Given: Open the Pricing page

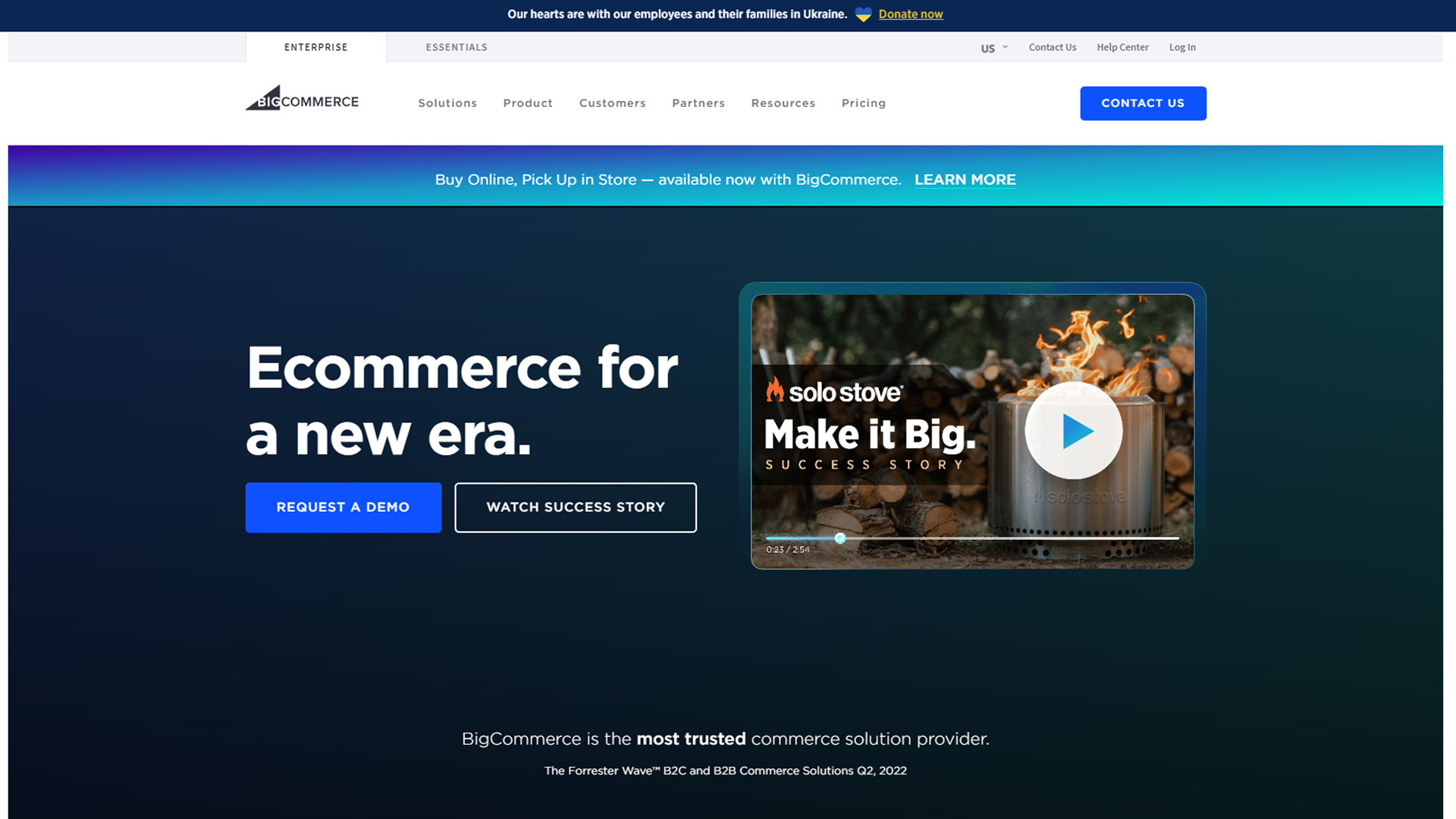Looking at the screenshot, I should click(x=863, y=103).
